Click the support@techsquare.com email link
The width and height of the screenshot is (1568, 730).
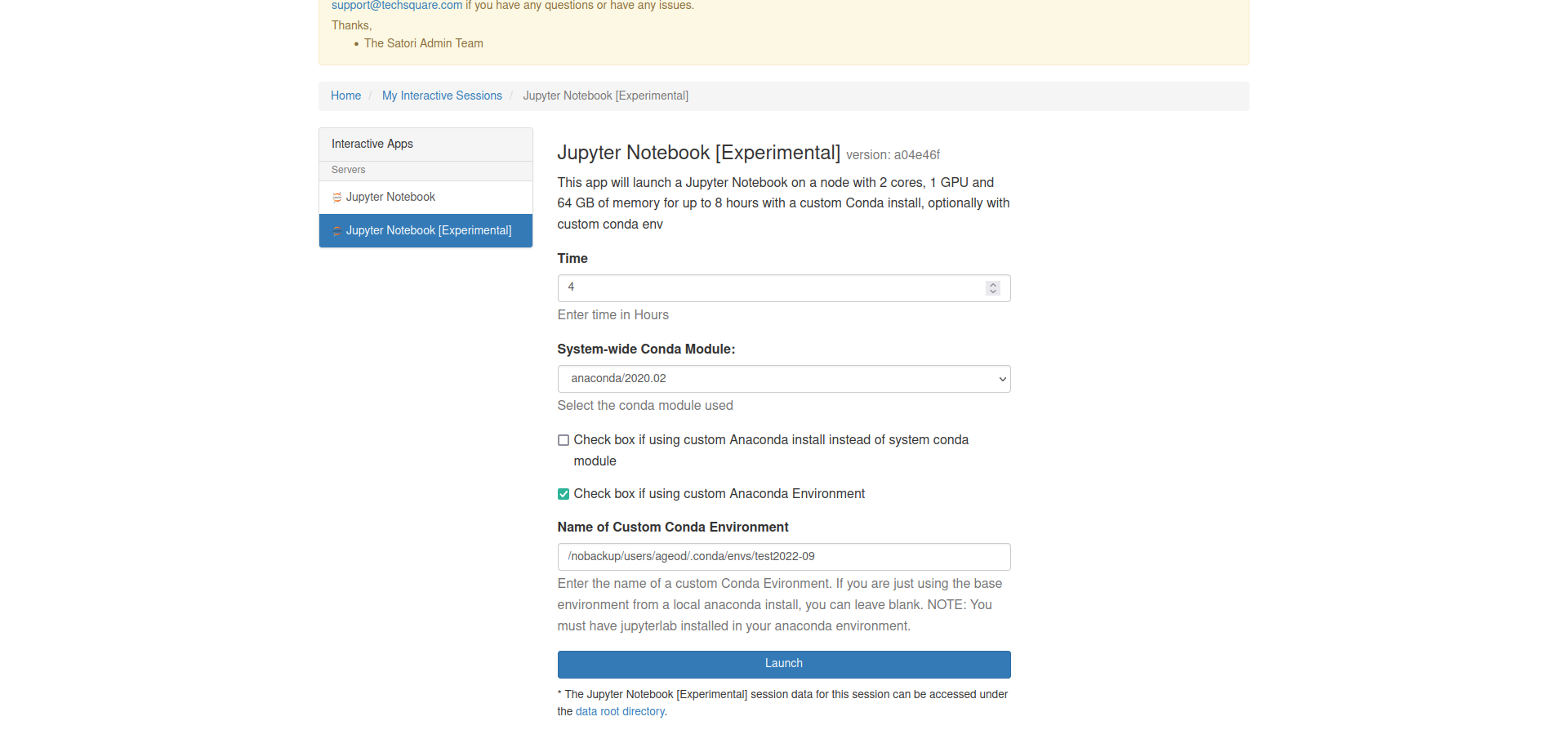[397, 6]
